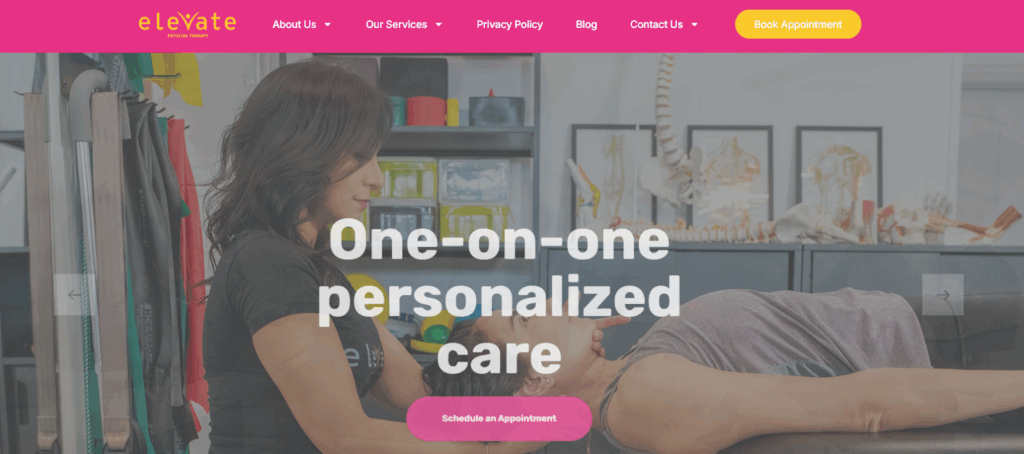The image size is (1024, 454).
Task: Click the Elevate Physical Therapy logo
Action: click(x=187, y=25)
